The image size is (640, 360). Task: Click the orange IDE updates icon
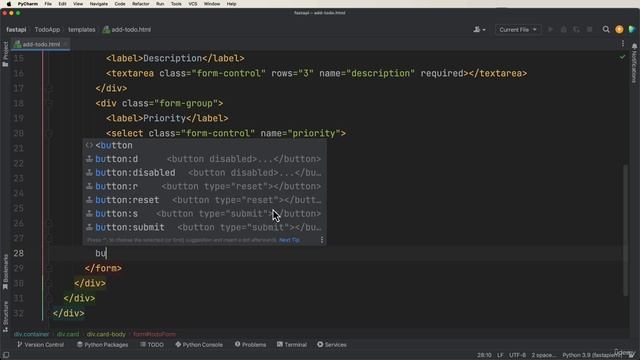tap(619, 29)
